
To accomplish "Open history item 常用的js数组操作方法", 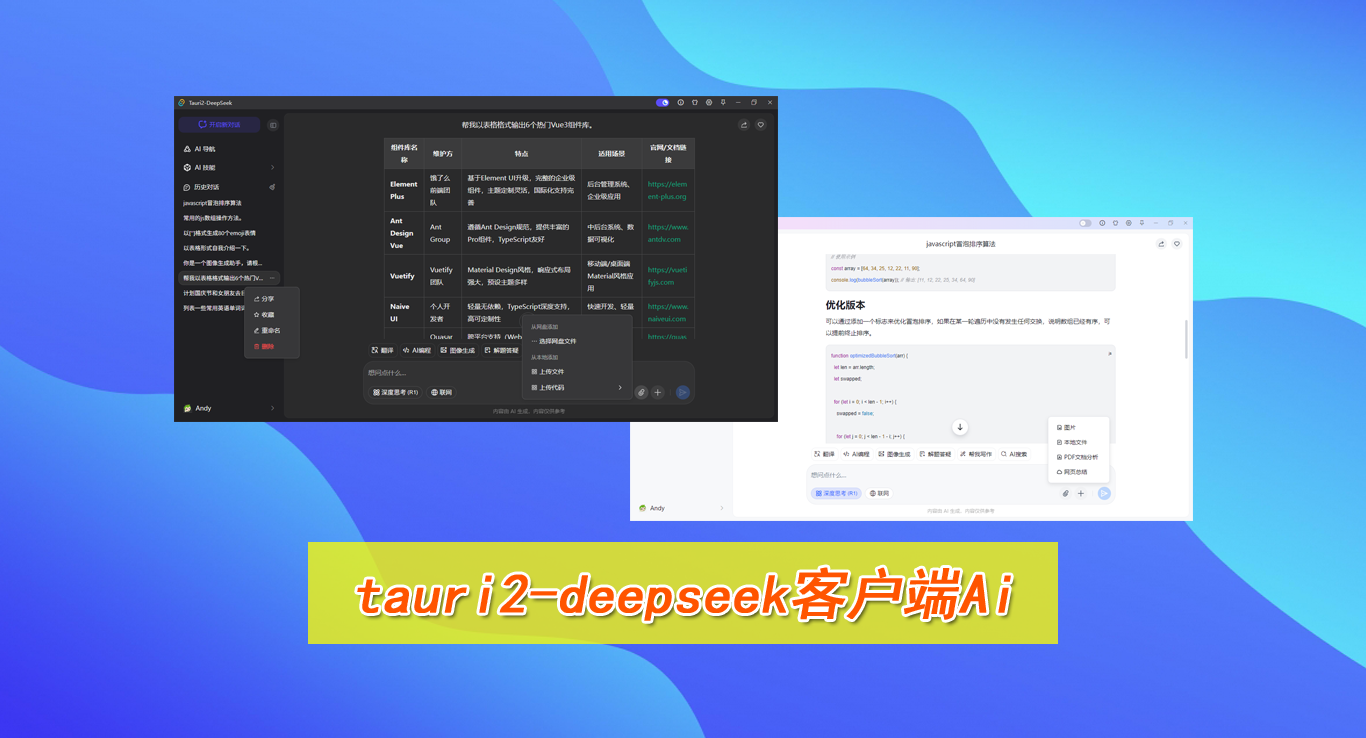I will (x=212, y=218).
